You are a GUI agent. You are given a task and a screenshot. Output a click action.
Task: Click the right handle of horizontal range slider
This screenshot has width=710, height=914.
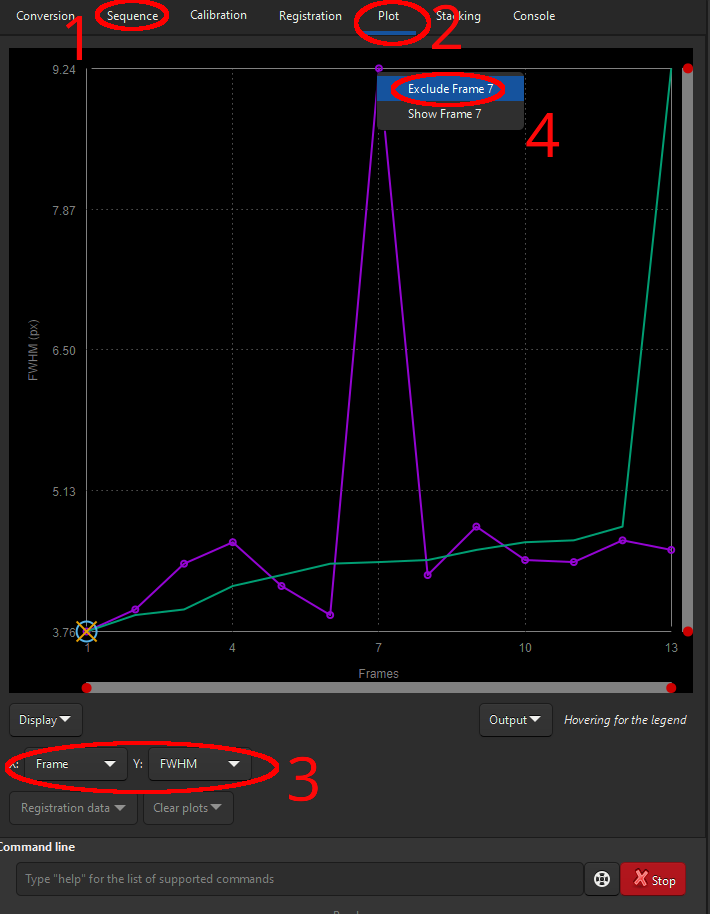point(671,688)
